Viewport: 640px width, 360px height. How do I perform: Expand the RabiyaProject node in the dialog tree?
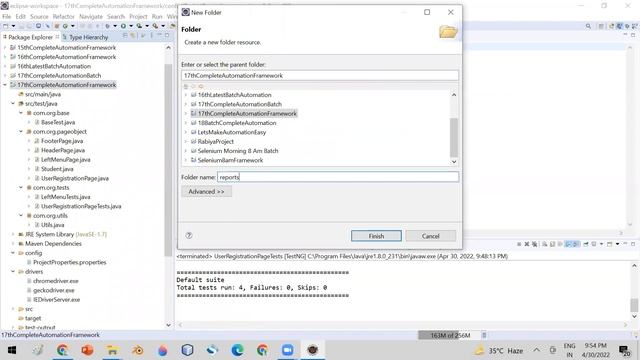186,142
